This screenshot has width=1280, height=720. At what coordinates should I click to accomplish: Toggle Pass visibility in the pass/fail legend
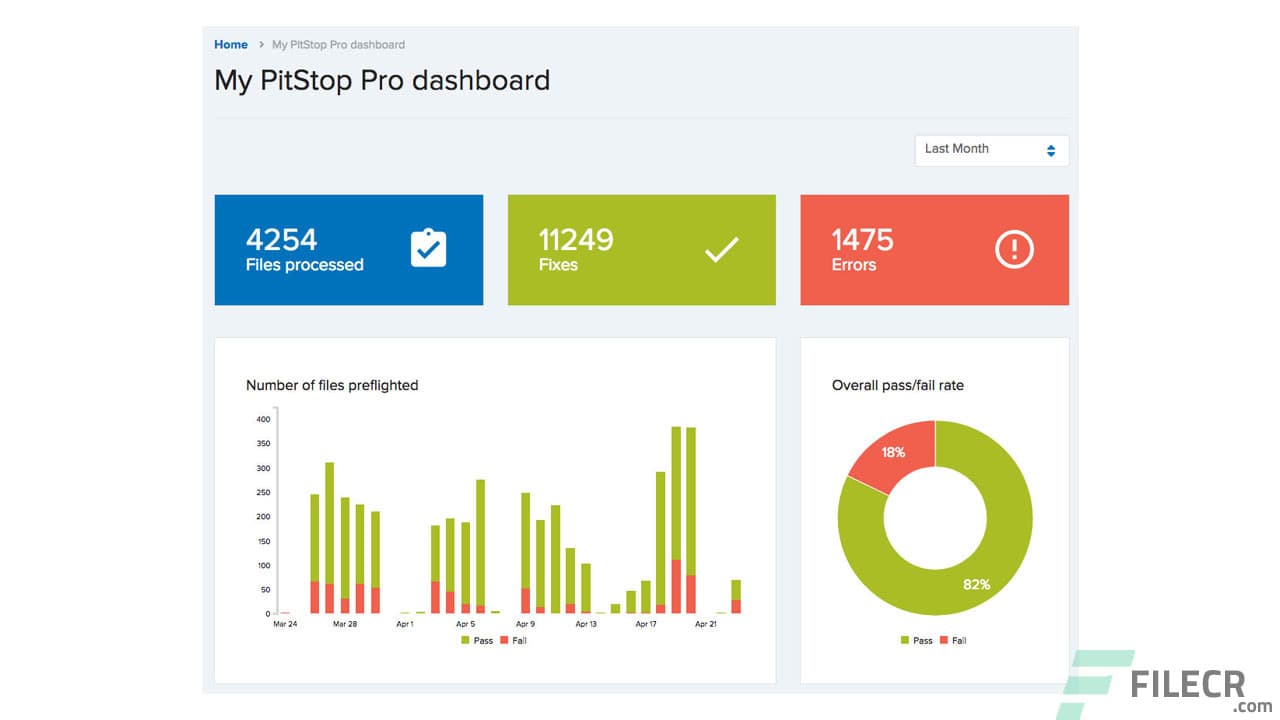click(910, 640)
